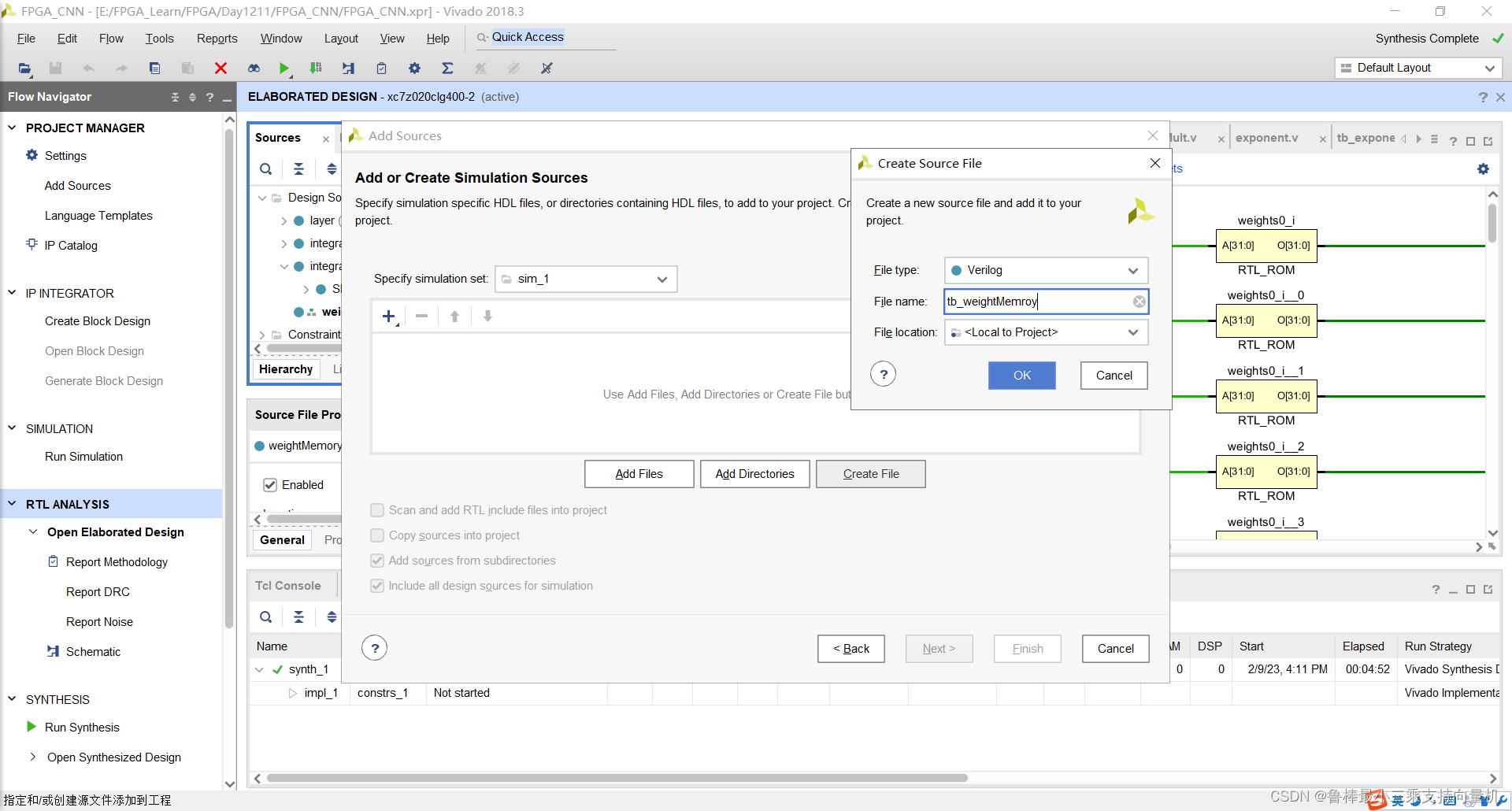
Task: Click the red X delete toolbar icon
Action: (x=220, y=69)
